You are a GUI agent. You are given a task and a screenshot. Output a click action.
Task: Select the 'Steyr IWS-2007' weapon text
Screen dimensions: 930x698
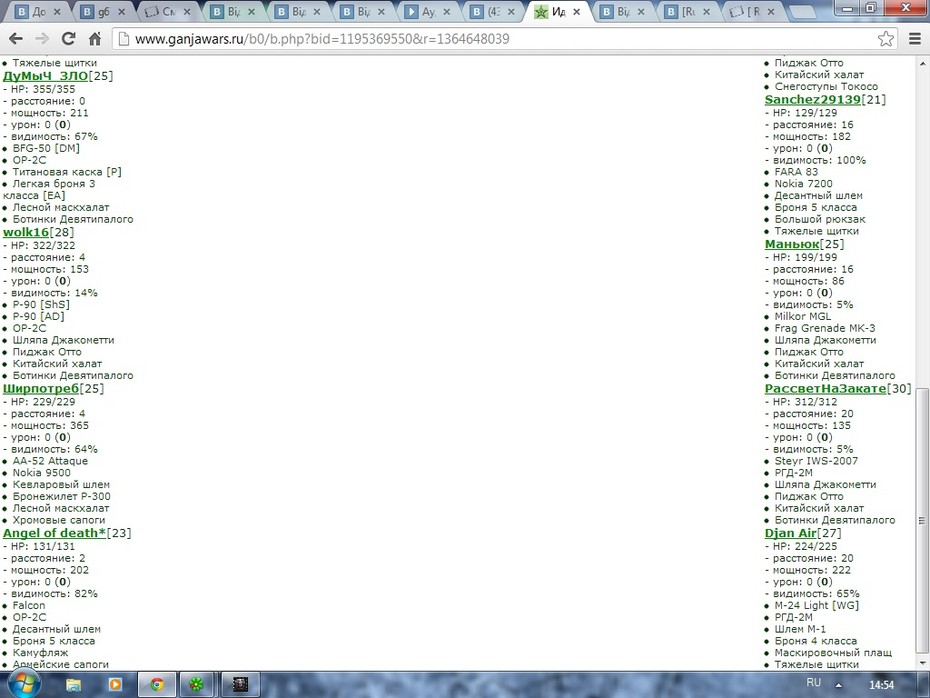(x=816, y=461)
